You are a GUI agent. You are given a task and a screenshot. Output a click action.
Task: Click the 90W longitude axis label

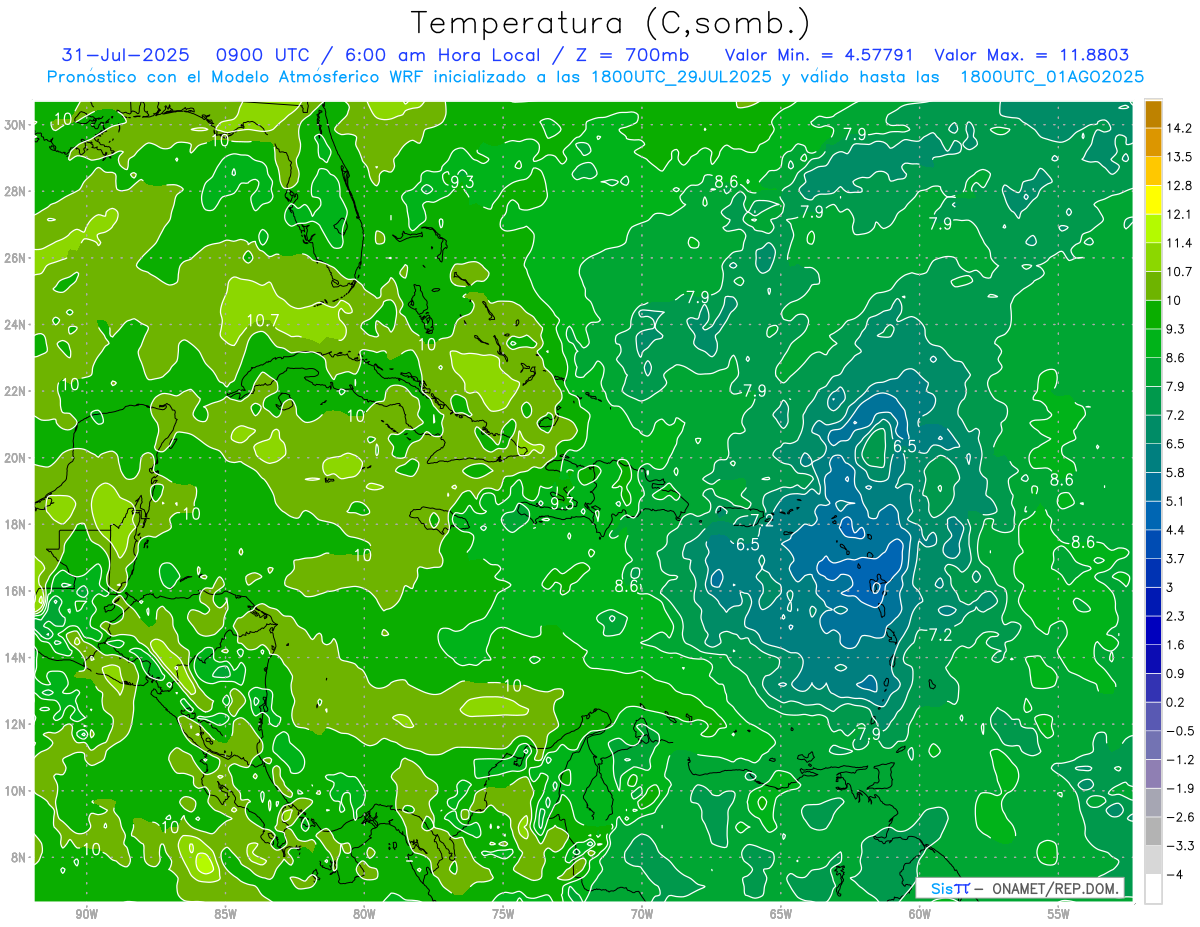86,914
